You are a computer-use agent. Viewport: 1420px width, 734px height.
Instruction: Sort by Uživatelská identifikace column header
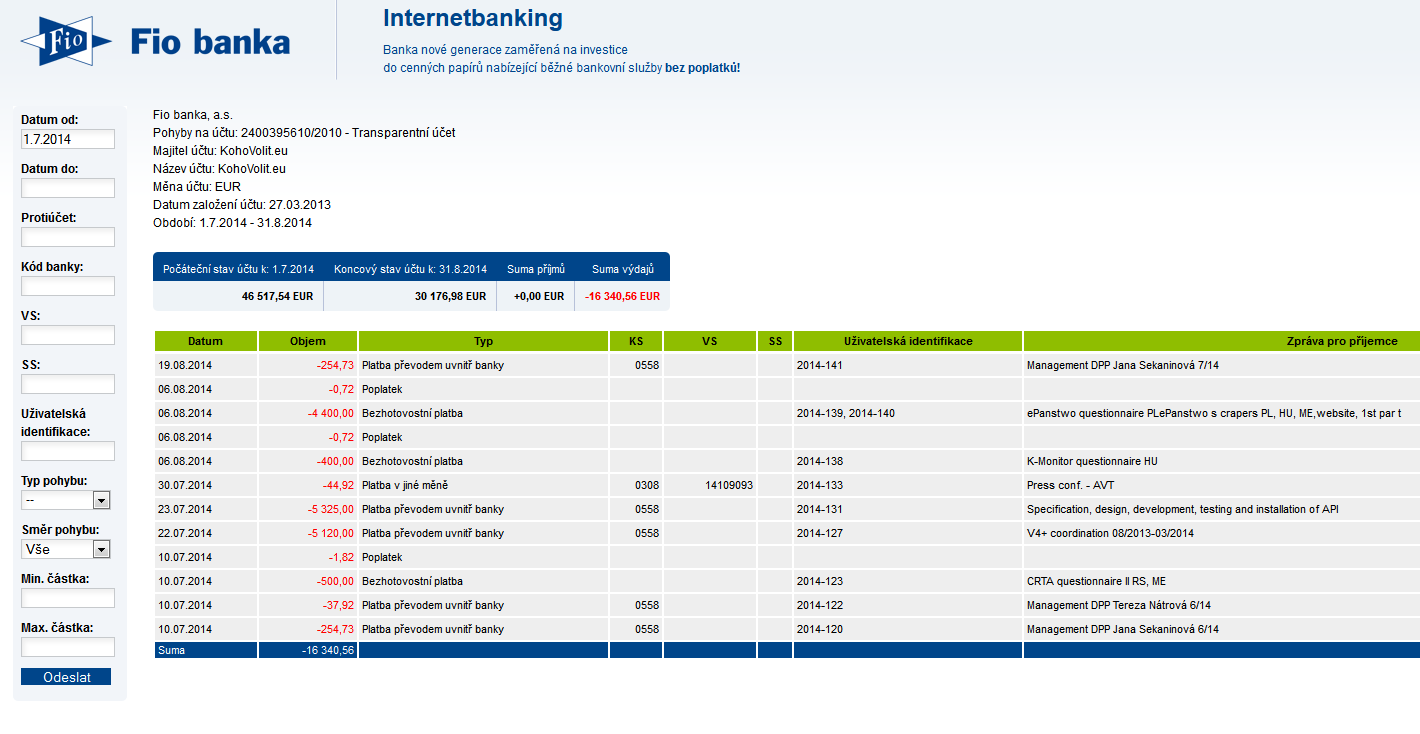click(908, 341)
